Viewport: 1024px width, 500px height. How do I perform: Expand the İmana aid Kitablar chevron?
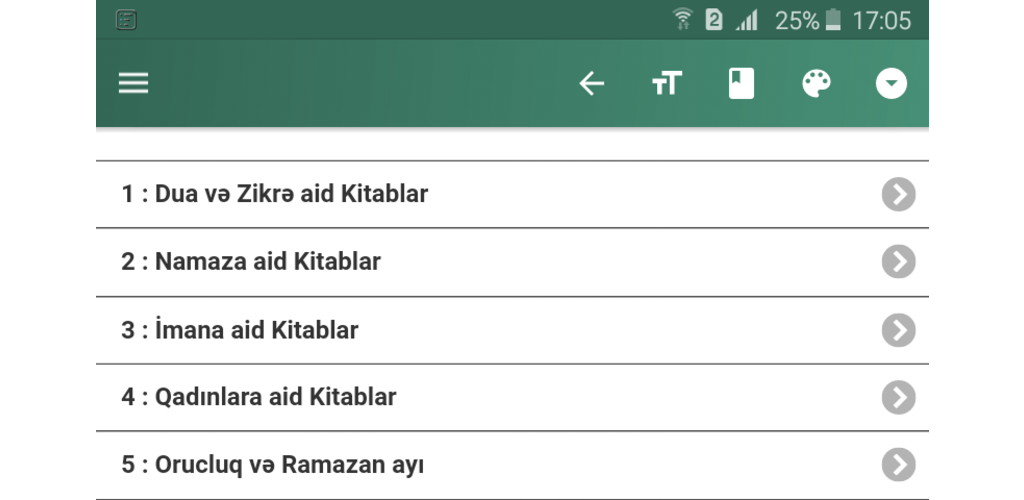[899, 330]
